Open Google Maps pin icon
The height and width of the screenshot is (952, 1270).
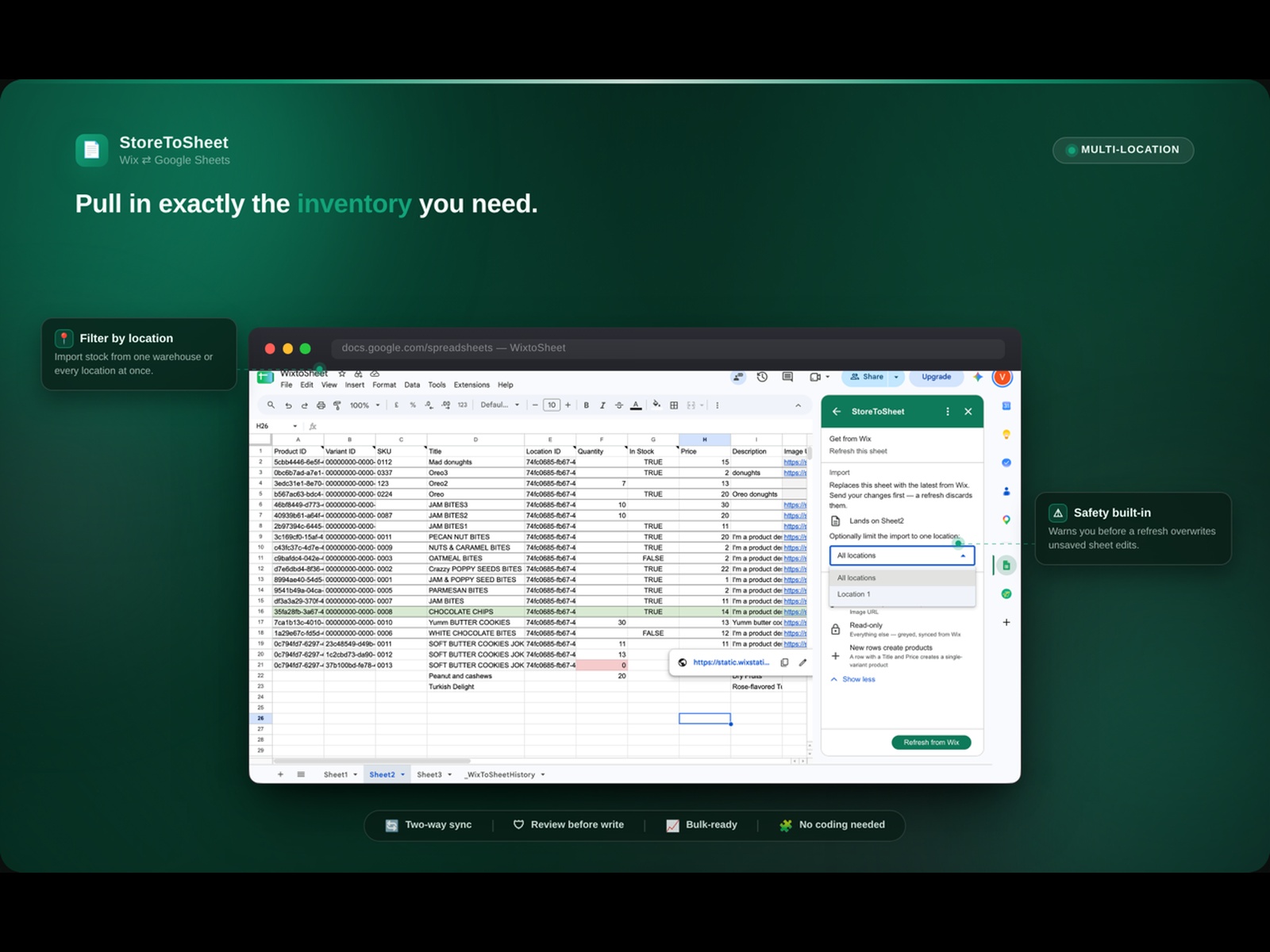tap(1006, 520)
